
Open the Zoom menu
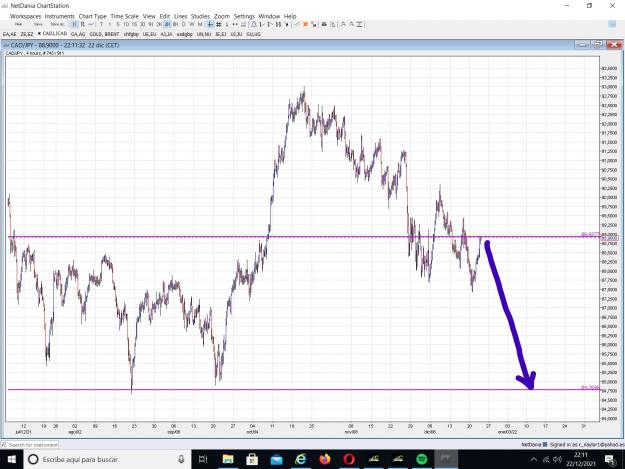(222, 16)
